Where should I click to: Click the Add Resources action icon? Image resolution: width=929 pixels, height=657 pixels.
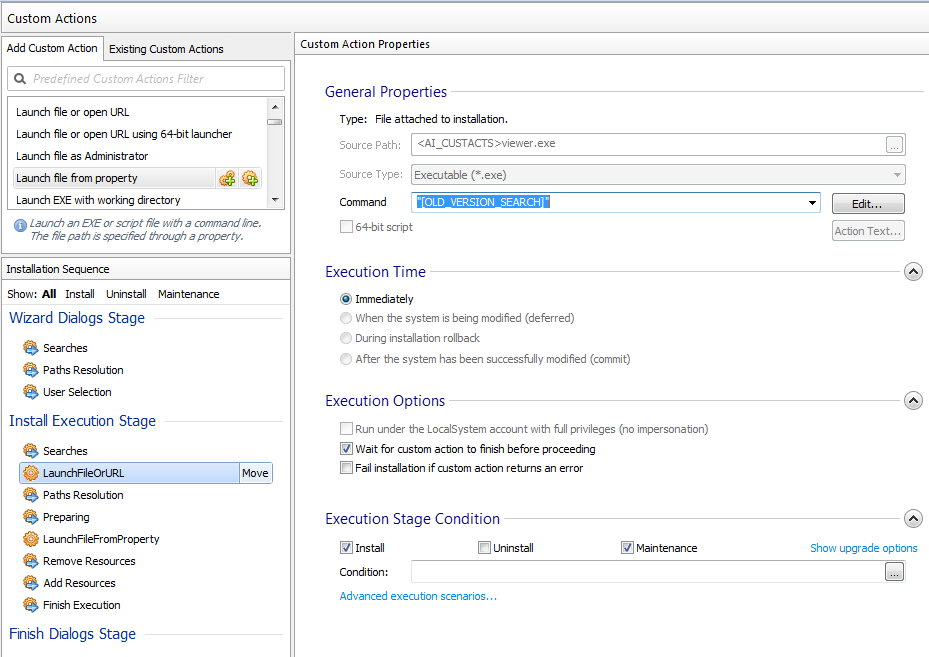tap(30, 583)
